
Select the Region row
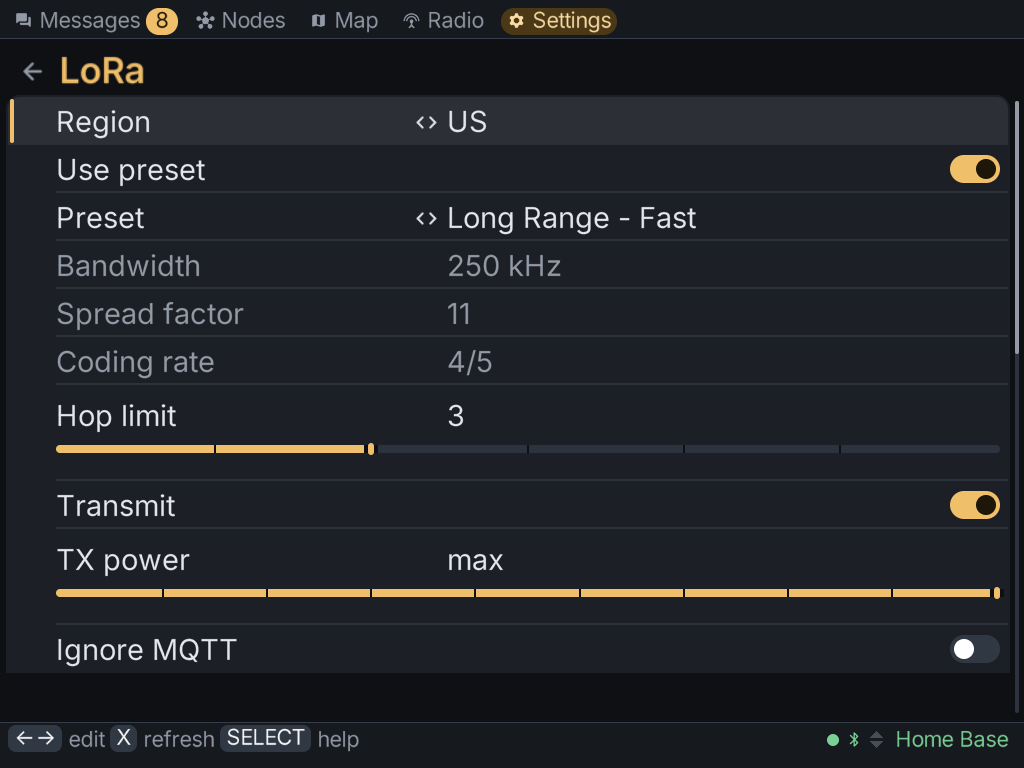coord(509,122)
